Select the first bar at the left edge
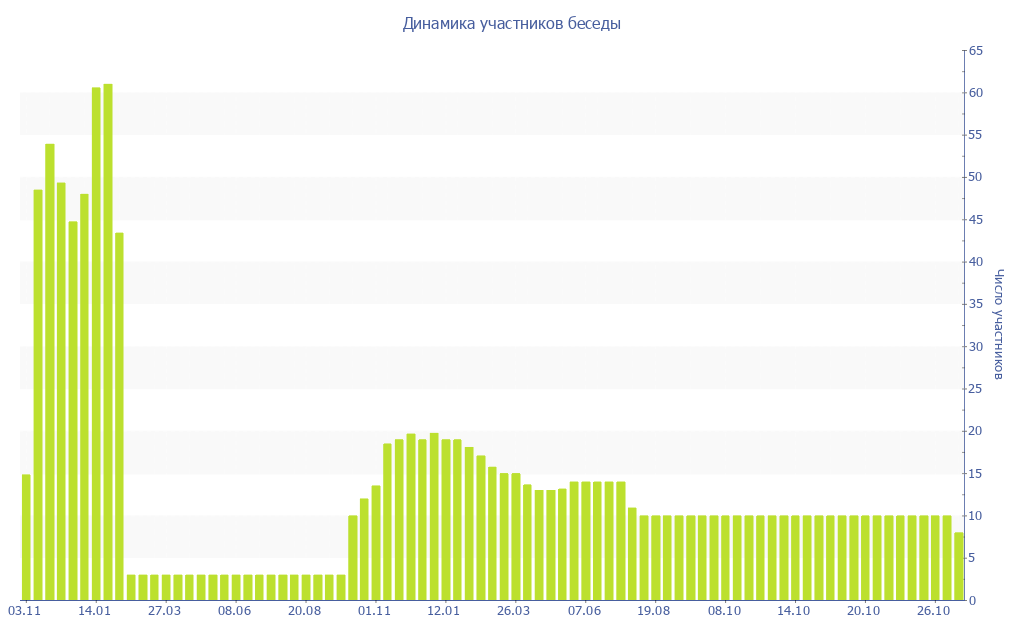1024x640 pixels. [x=26, y=537]
